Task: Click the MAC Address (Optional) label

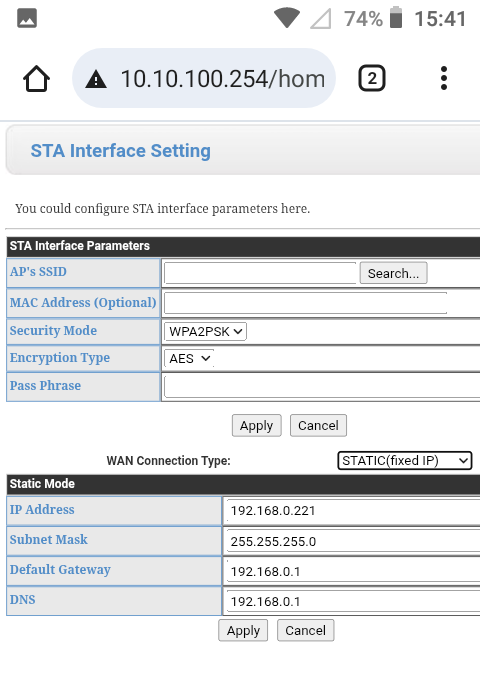Action: coord(83,303)
